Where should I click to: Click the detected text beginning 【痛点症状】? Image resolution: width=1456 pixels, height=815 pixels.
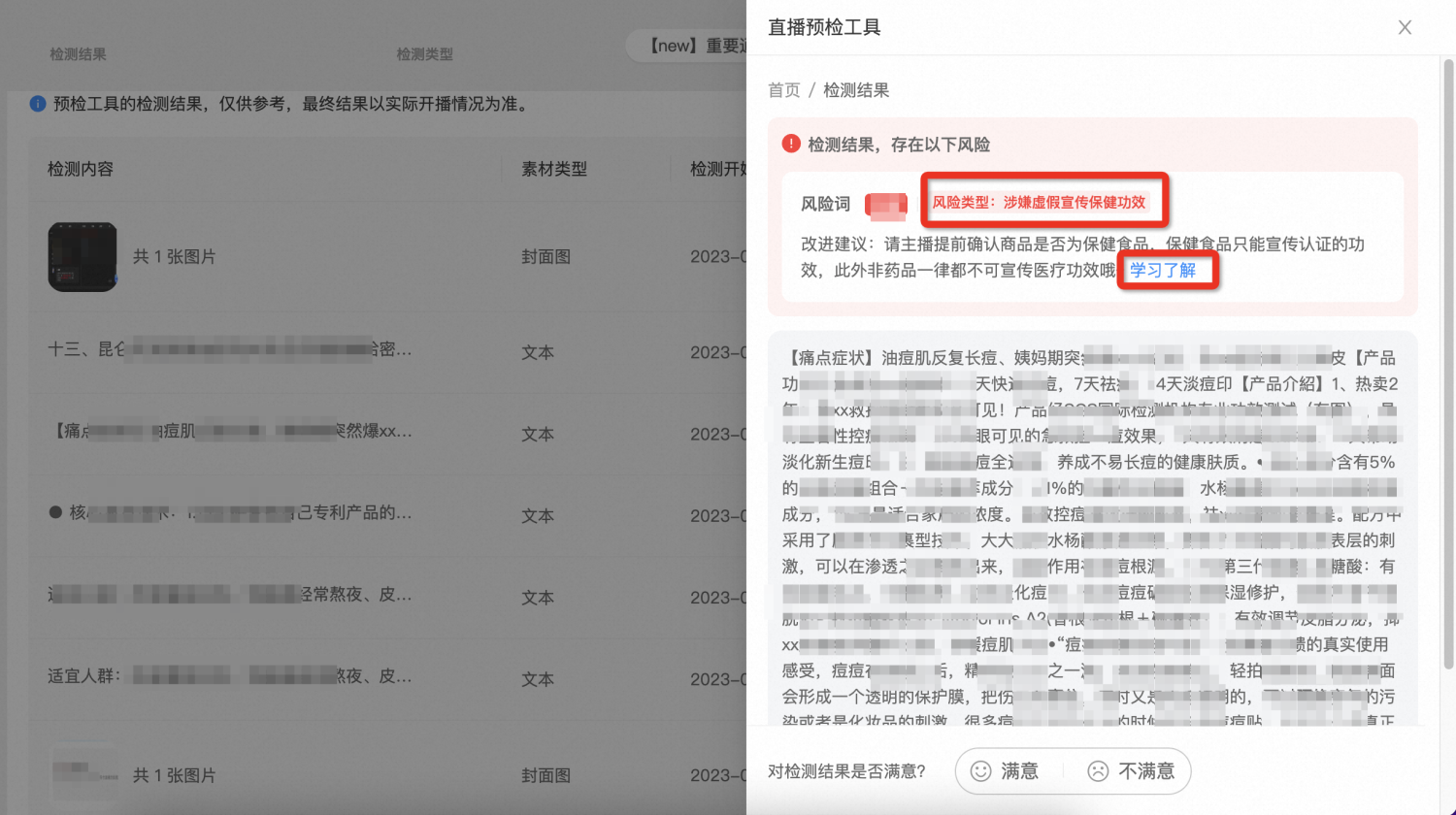pyautogui.click(x=1092, y=529)
